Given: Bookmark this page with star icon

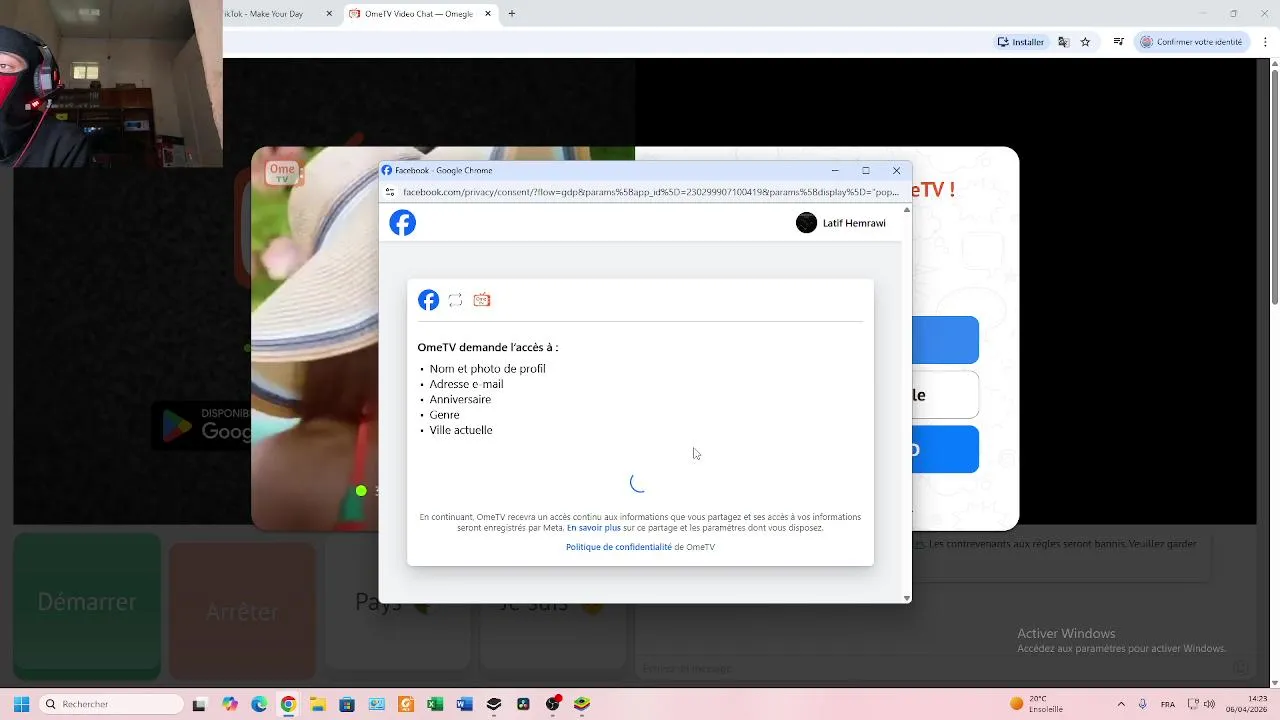Looking at the screenshot, I should (1085, 42).
